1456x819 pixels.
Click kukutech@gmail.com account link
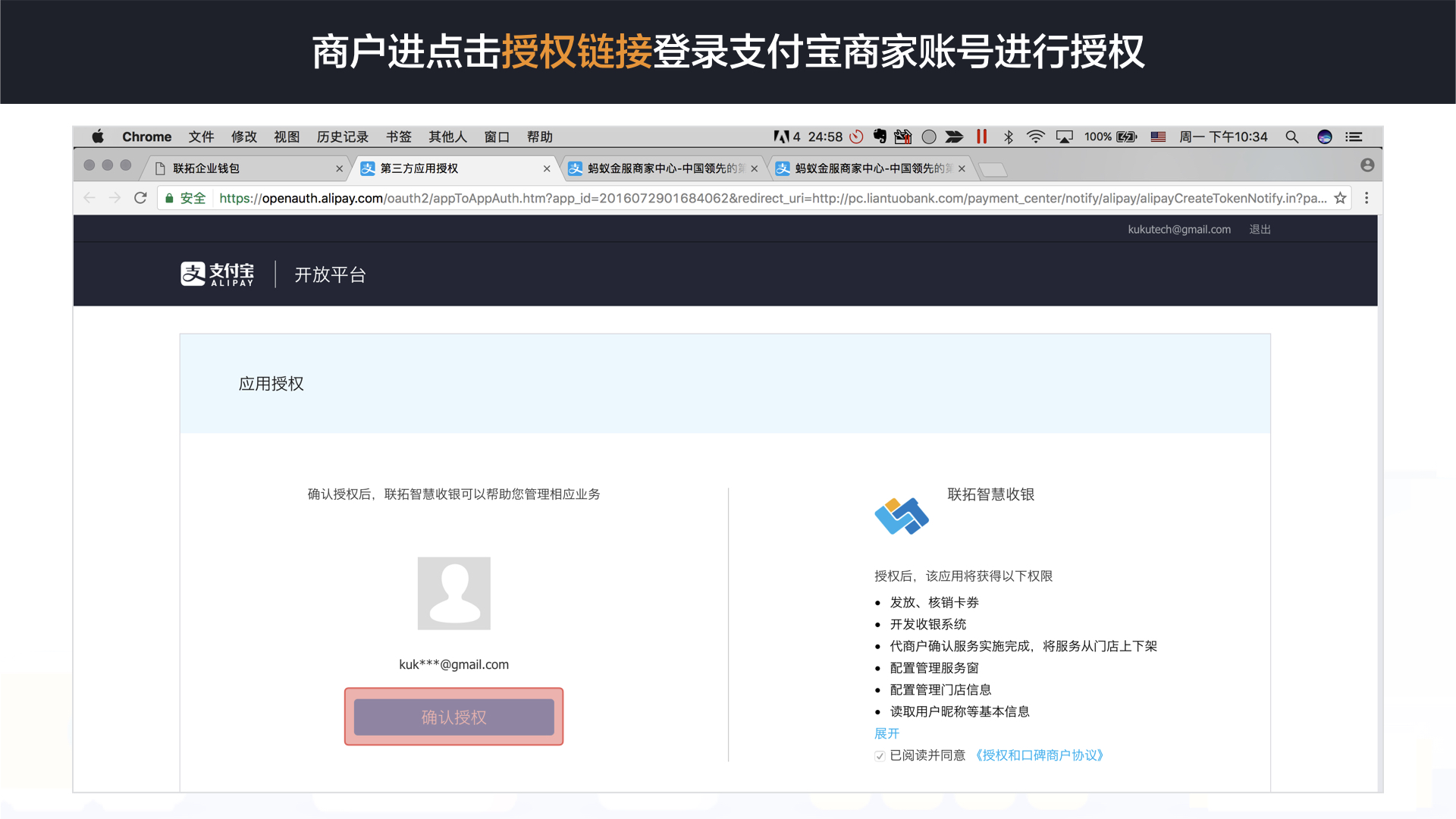(x=1179, y=229)
